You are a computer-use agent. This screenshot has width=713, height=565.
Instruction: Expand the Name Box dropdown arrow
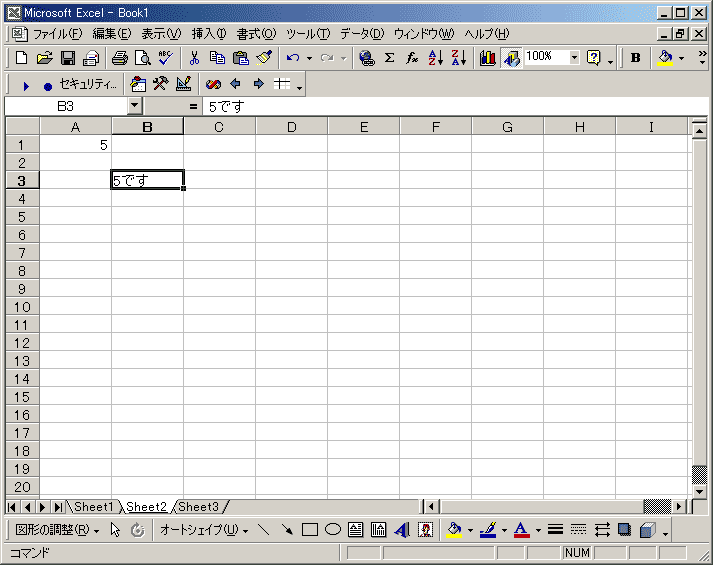tap(134, 106)
